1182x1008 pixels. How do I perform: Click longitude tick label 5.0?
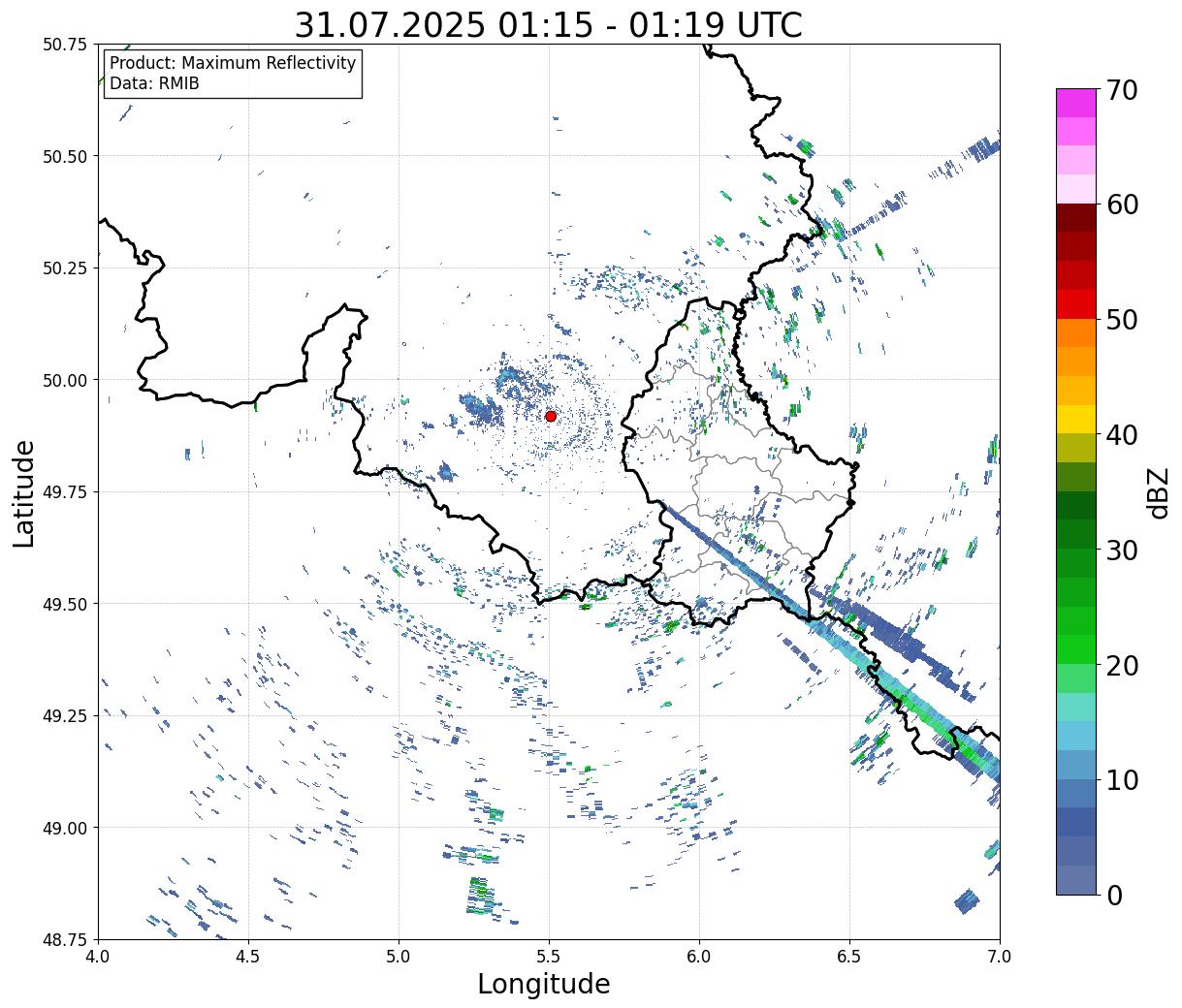click(399, 957)
